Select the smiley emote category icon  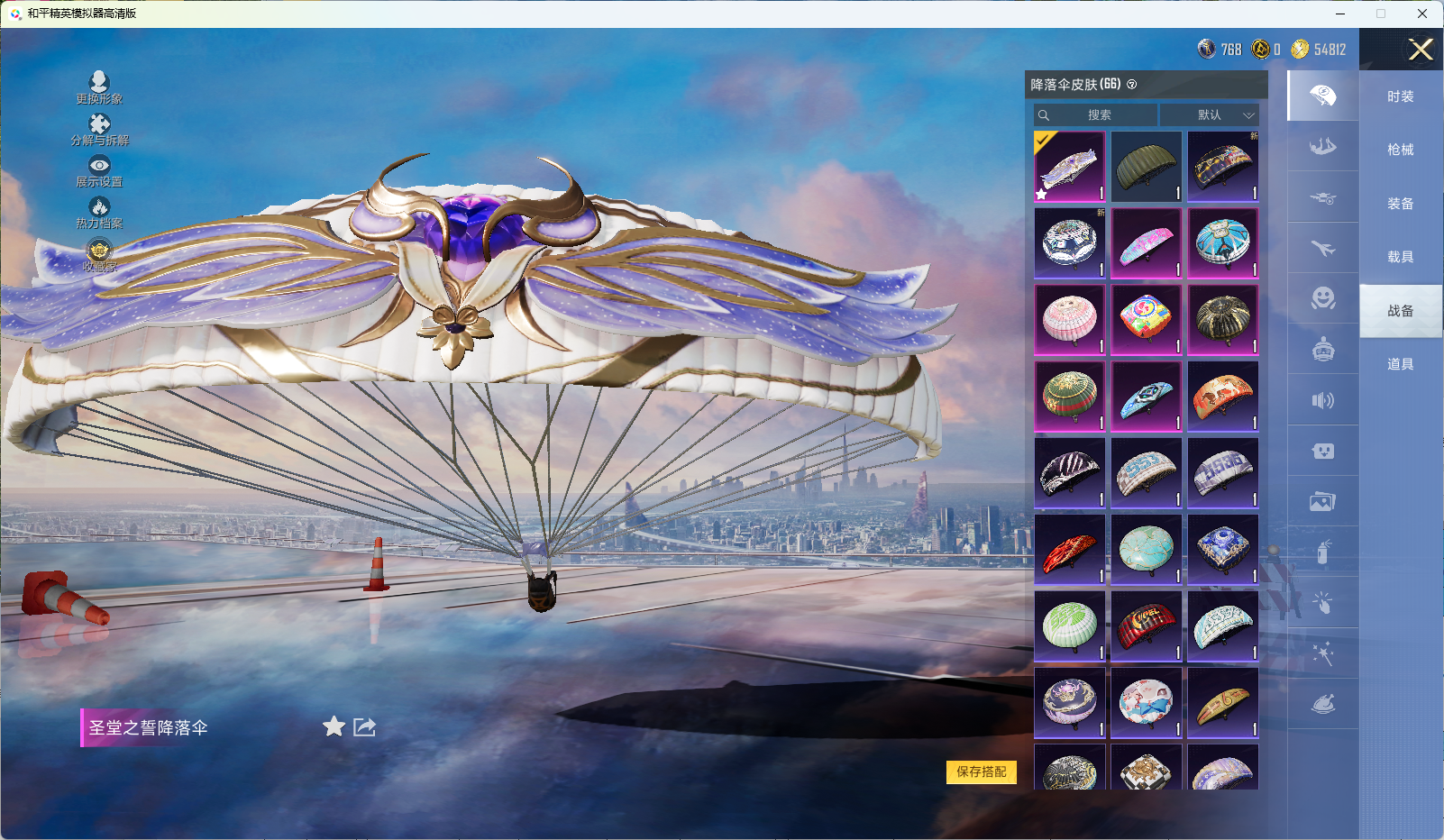pos(1323,298)
